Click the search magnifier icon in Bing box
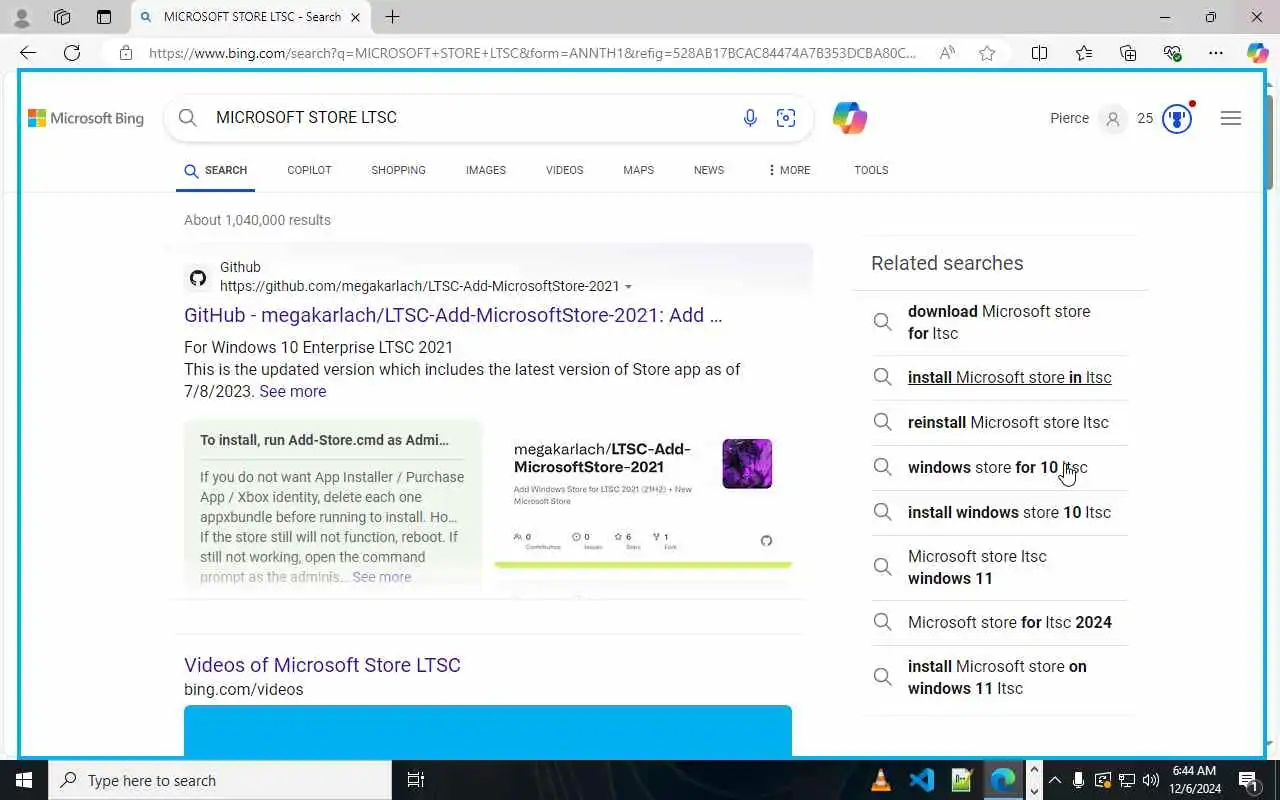The height and width of the screenshot is (800, 1280). point(188,118)
